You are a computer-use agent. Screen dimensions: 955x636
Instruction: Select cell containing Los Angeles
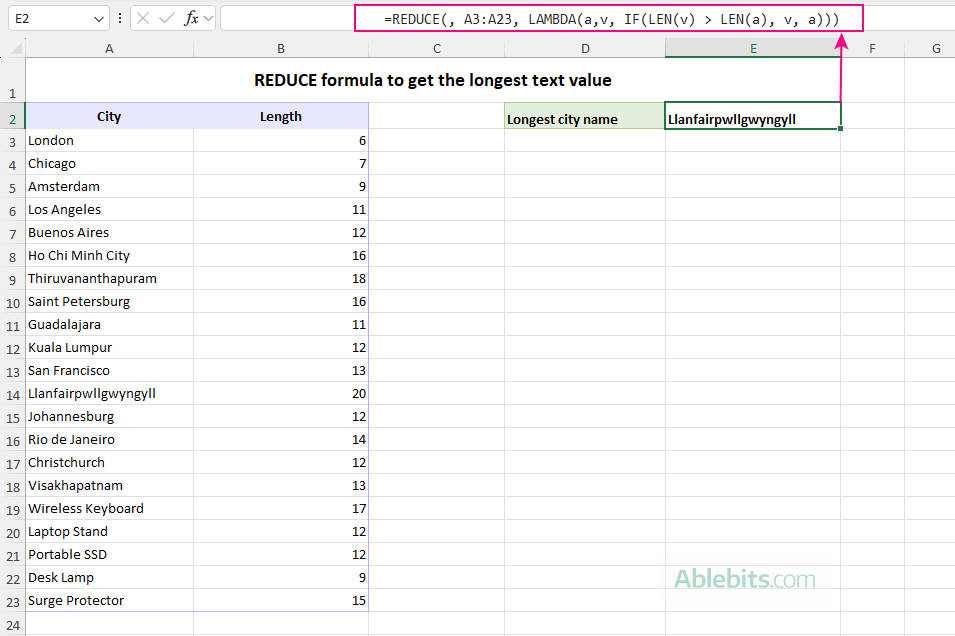[109, 210]
